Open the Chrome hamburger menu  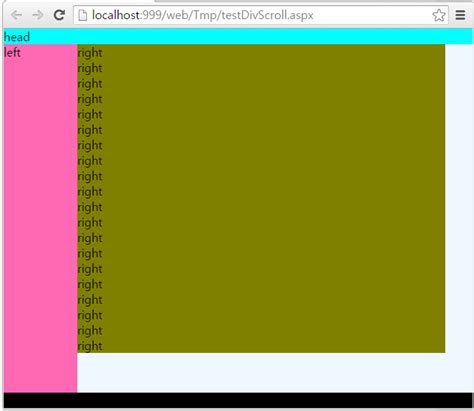click(460, 15)
